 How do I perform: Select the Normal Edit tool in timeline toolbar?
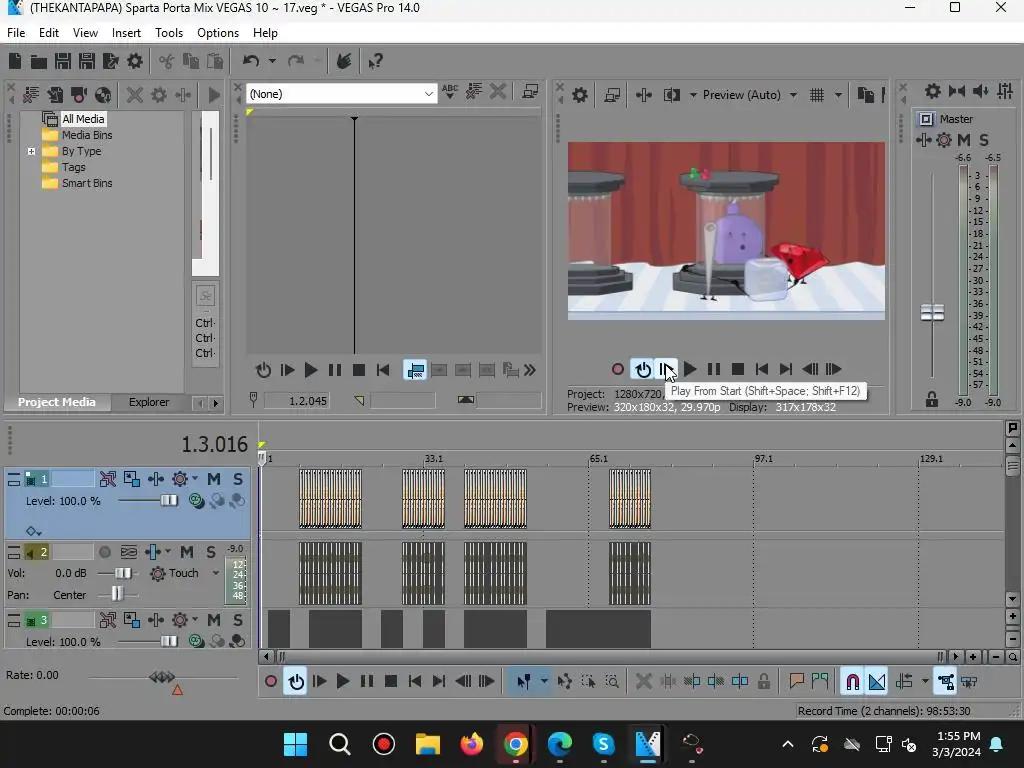coord(524,682)
